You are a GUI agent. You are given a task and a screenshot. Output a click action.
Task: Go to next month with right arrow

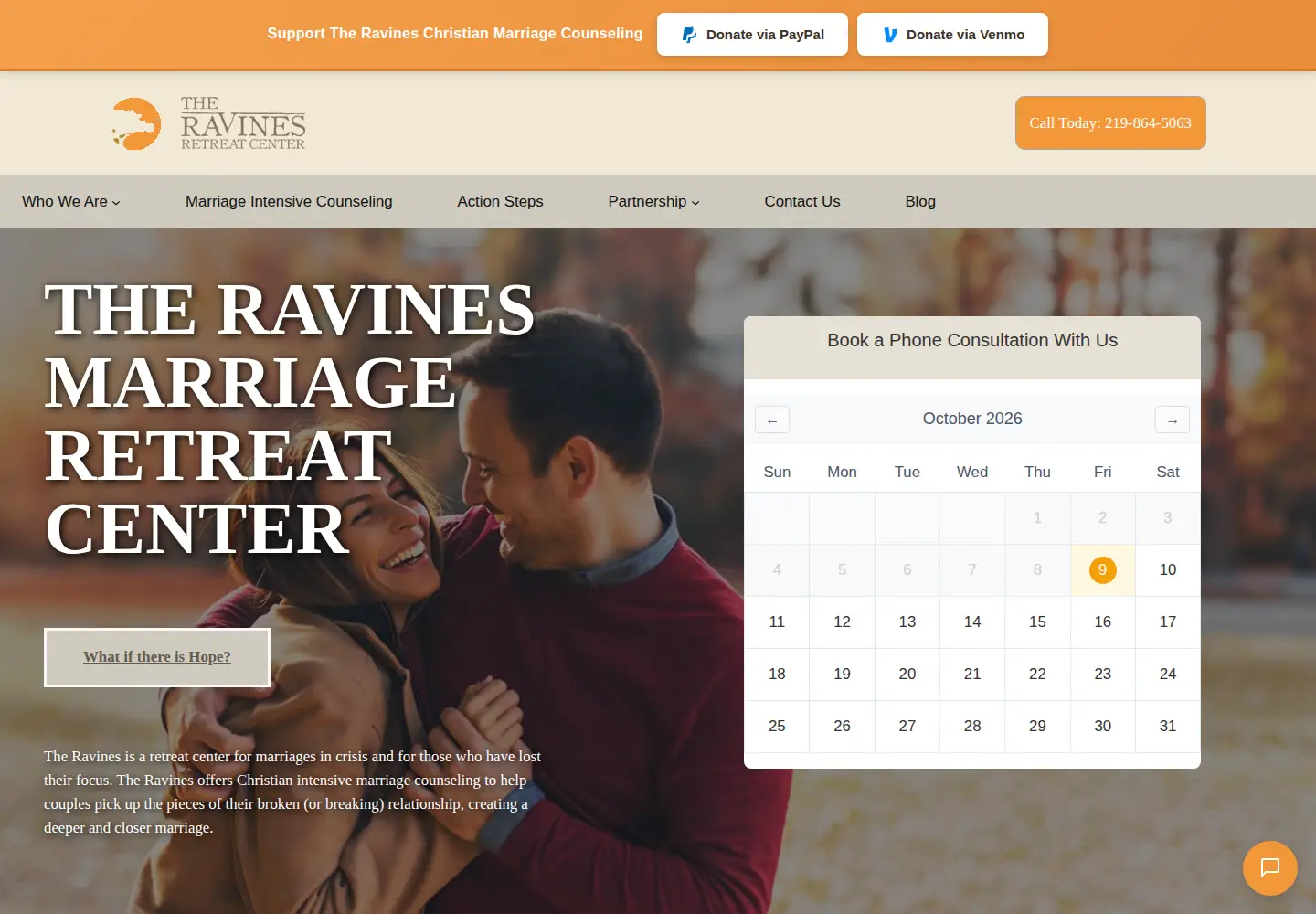(x=1173, y=420)
